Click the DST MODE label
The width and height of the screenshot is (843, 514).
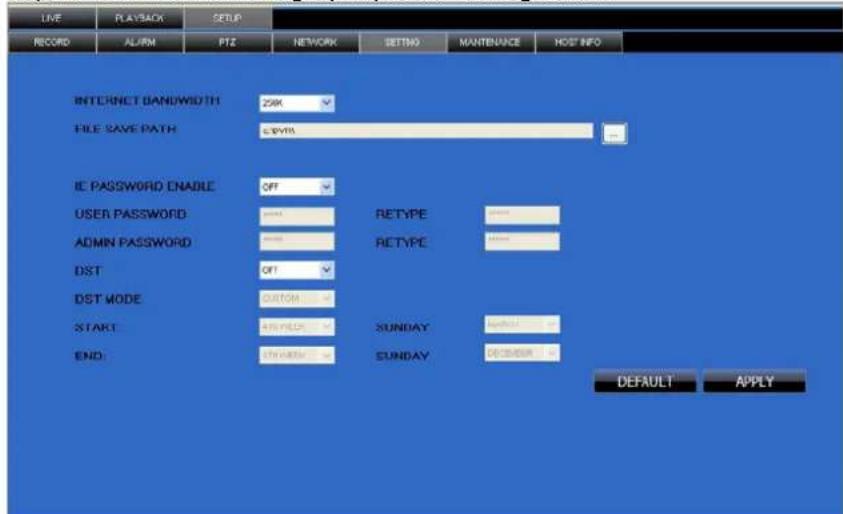click(x=108, y=299)
